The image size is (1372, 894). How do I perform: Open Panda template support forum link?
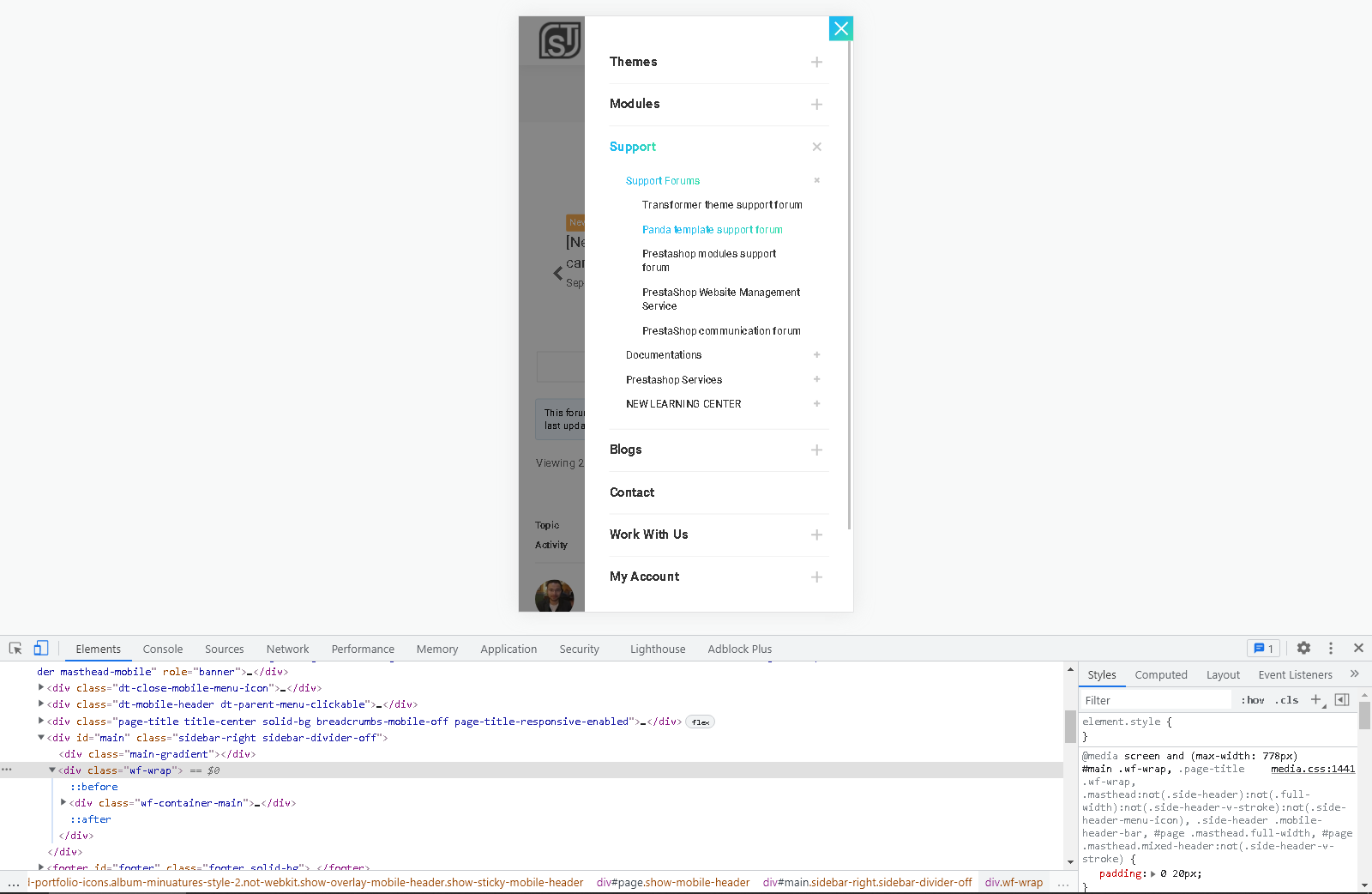(713, 230)
